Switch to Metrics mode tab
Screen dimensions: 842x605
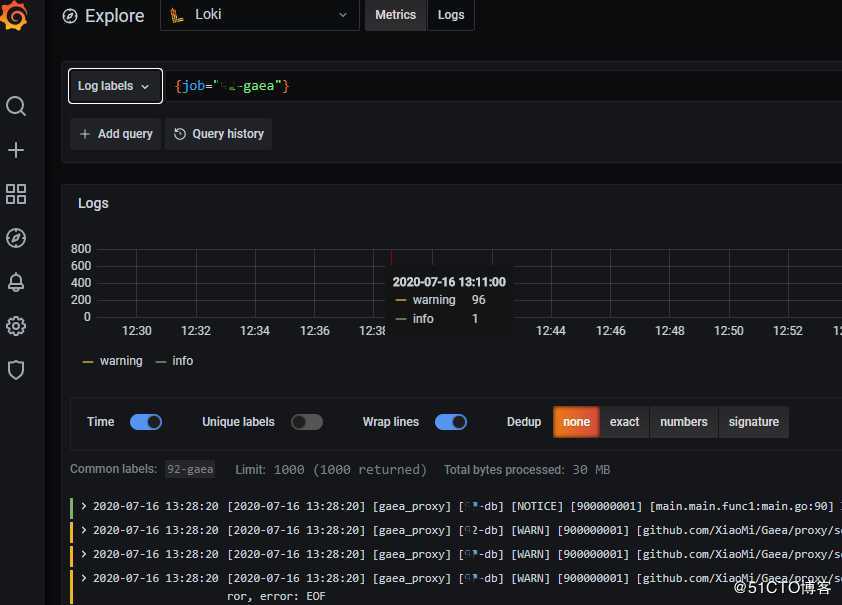pos(395,15)
